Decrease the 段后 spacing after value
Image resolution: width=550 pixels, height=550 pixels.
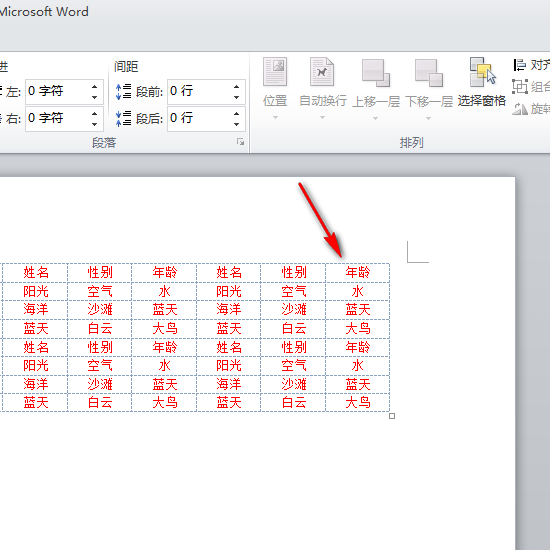236,124
